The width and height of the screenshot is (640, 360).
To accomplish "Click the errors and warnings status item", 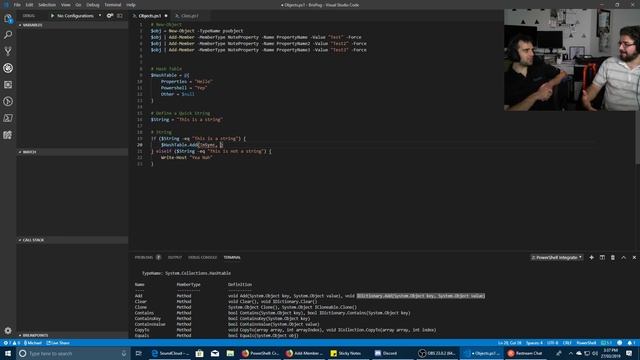I will pyautogui.click(x=12, y=343).
